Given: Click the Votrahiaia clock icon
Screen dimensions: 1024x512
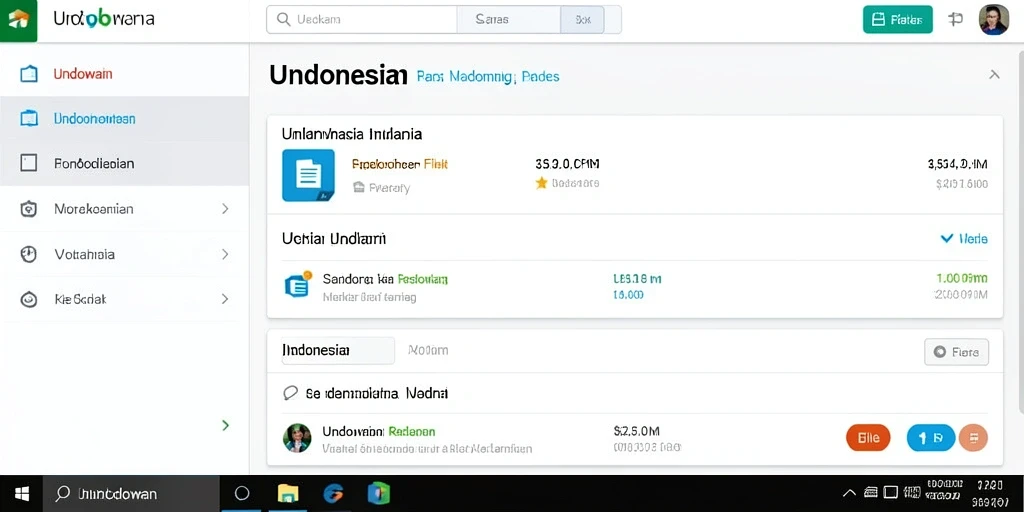Looking at the screenshot, I should [x=29, y=254].
